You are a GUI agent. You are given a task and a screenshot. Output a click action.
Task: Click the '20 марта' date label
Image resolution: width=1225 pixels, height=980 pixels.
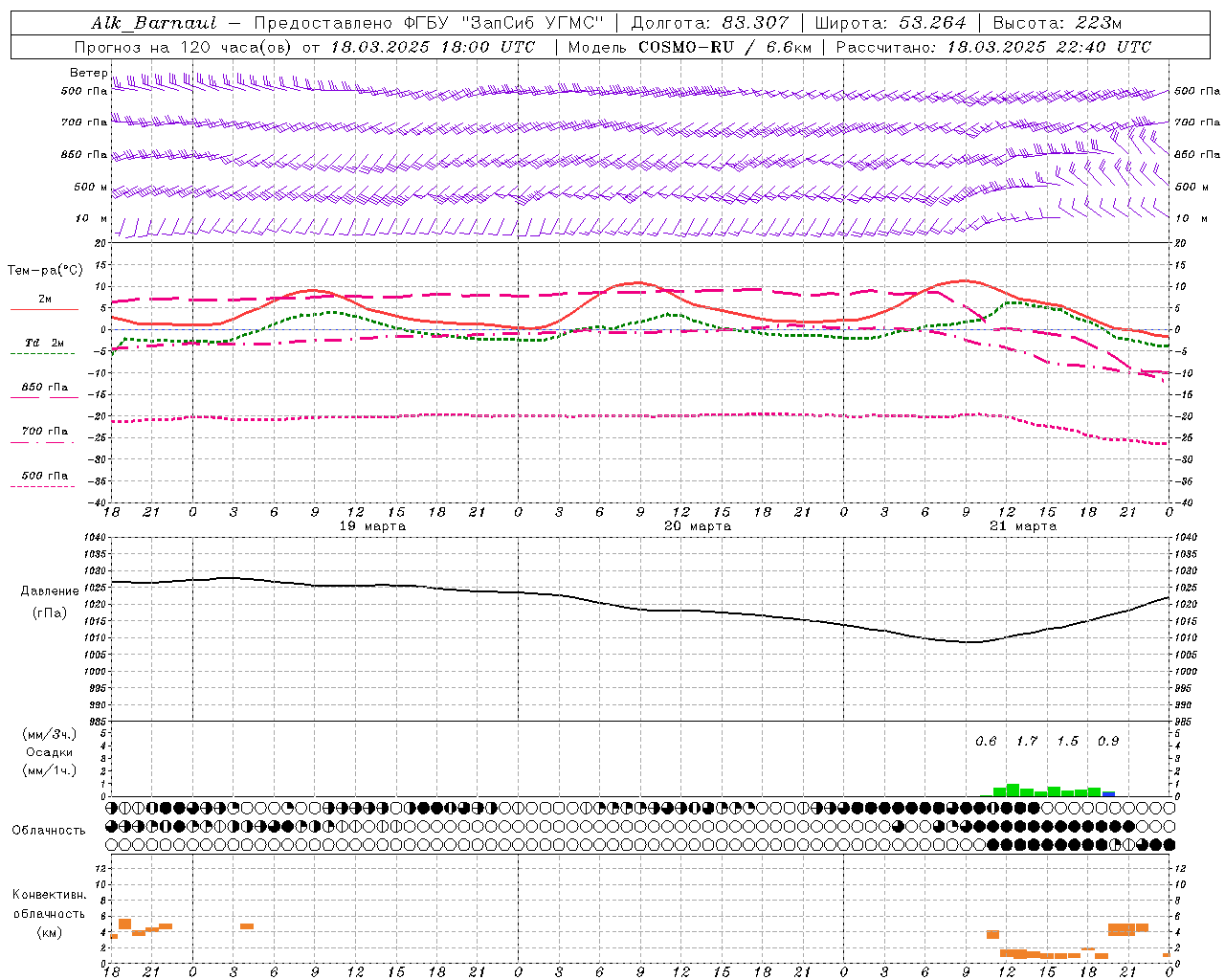click(x=698, y=526)
